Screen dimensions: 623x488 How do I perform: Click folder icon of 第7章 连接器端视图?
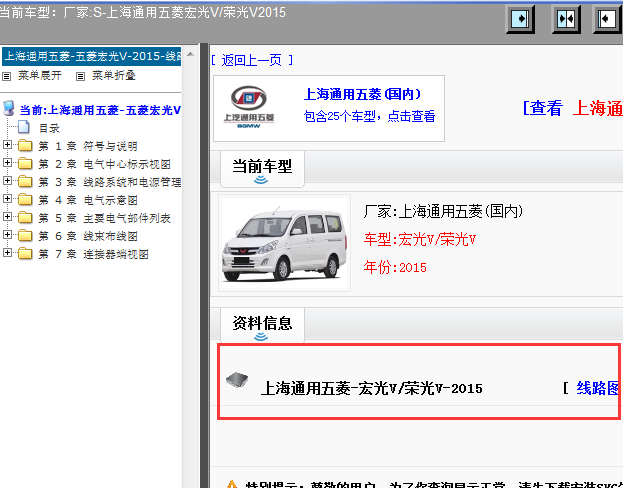[x=25, y=254]
